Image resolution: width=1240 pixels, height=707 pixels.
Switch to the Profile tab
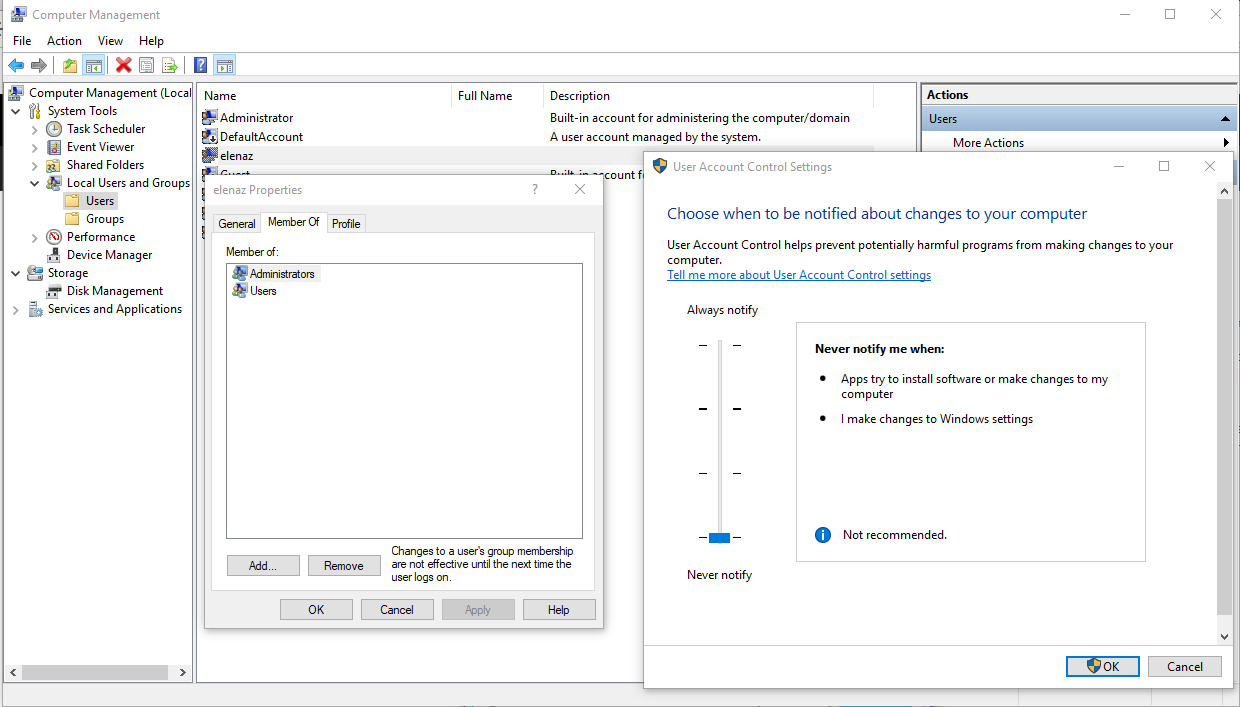click(346, 224)
